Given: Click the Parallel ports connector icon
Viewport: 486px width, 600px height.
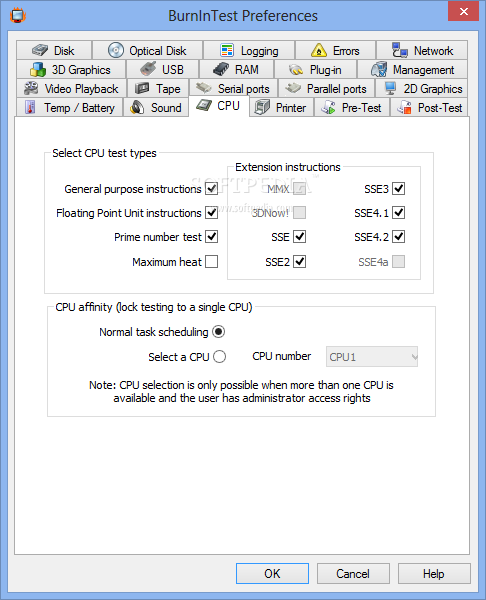Looking at the screenshot, I should (x=293, y=88).
